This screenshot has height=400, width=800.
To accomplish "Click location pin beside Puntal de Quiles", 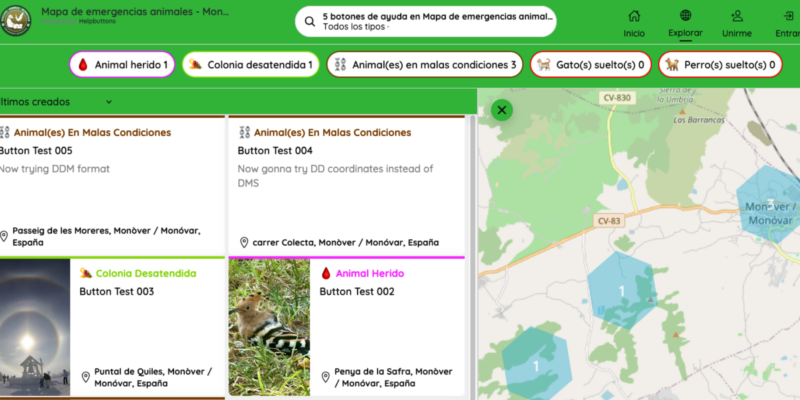I will [86, 377].
